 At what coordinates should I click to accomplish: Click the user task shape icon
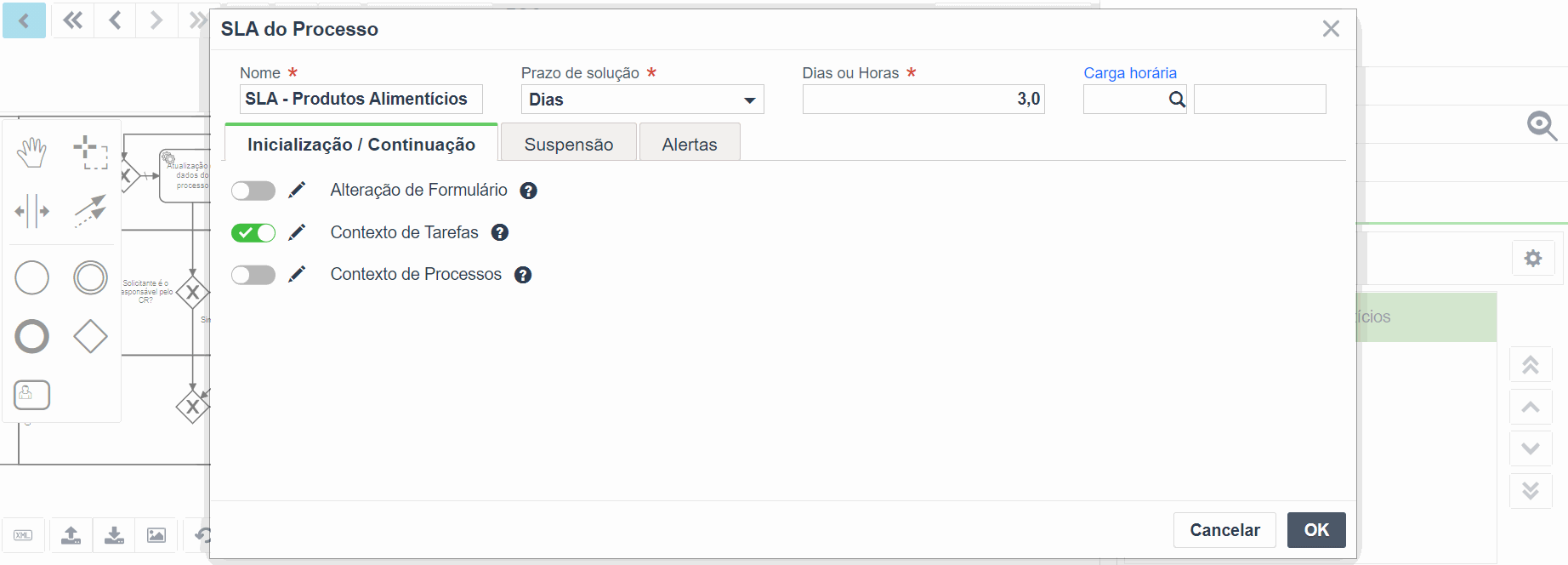tap(32, 395)
